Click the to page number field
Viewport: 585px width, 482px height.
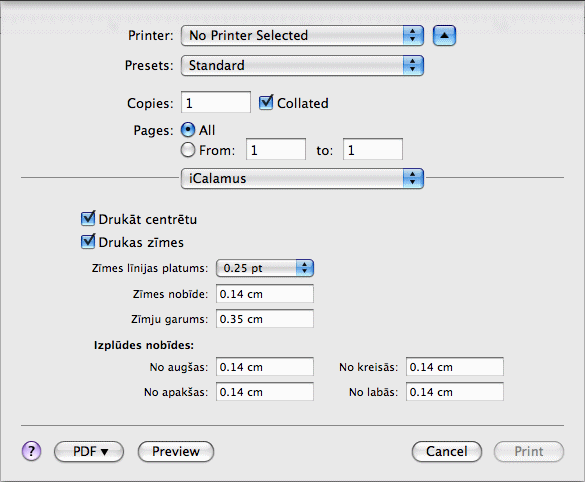coord(373,149)
